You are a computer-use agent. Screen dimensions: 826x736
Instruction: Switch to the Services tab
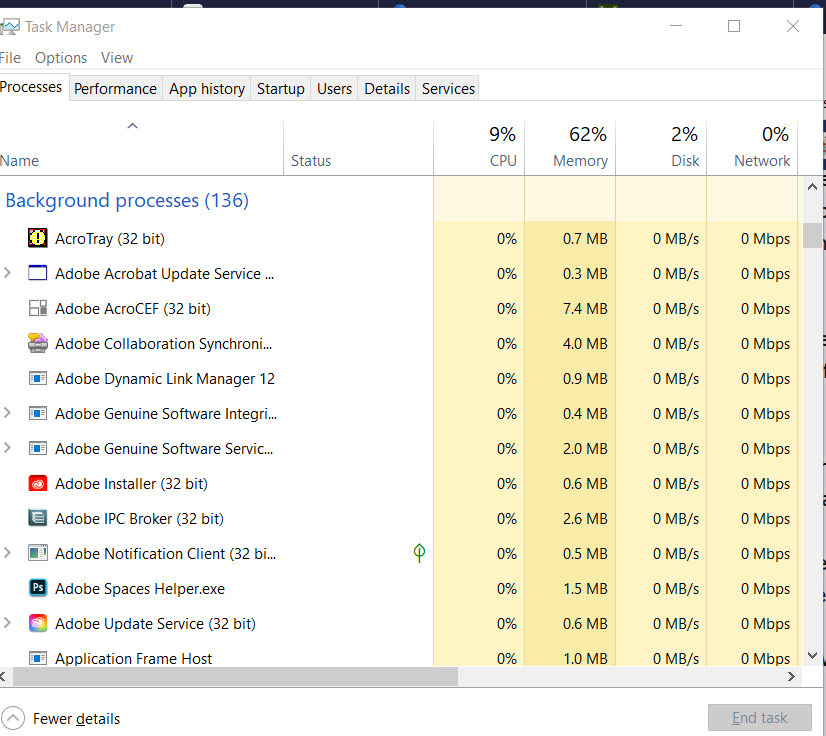(x=448, y=89)
